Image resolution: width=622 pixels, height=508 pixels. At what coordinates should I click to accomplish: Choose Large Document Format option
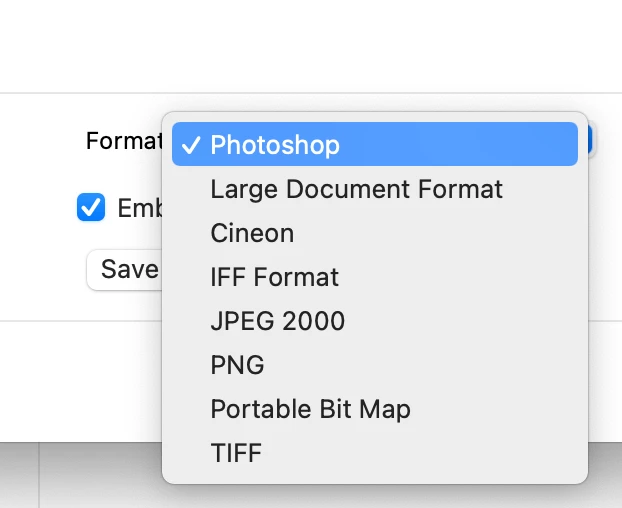(x=356, y=189)
